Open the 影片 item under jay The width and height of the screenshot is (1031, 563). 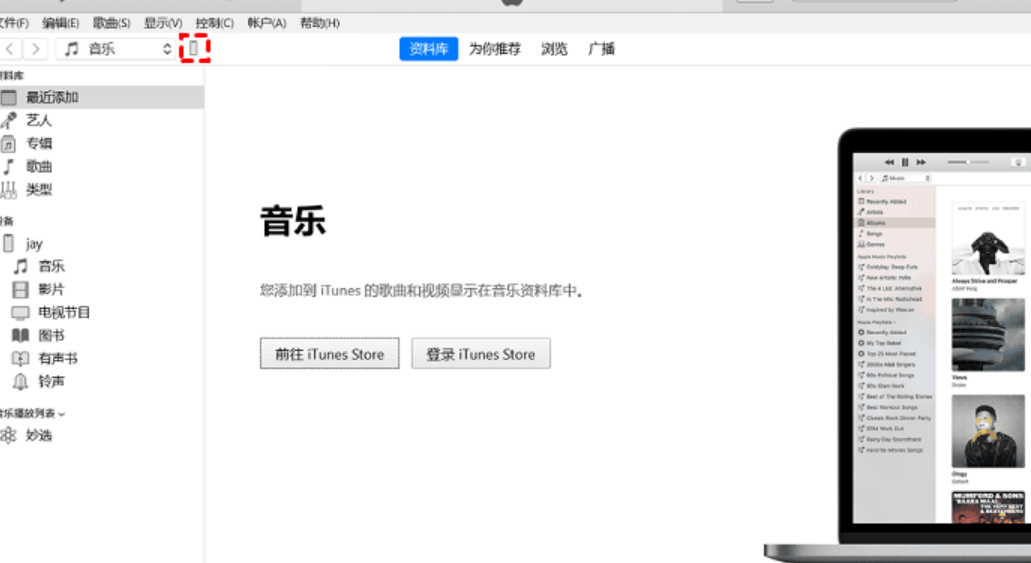point(51,289)
